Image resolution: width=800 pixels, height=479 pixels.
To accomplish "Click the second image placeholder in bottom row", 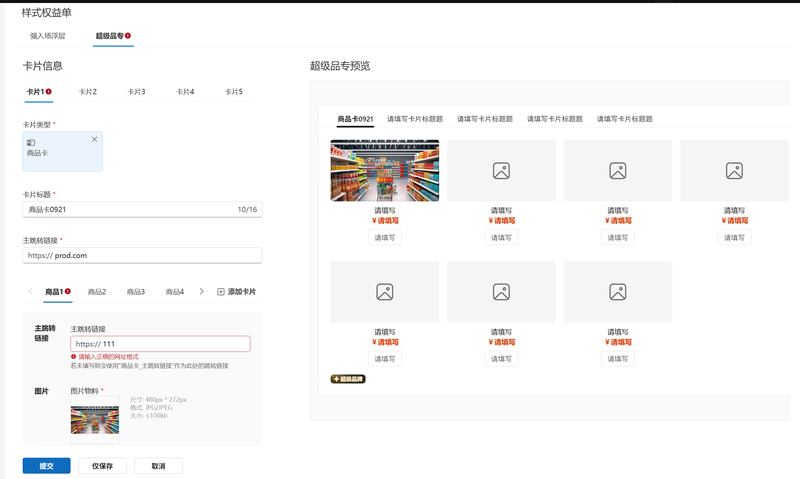I will click(501, 292).
